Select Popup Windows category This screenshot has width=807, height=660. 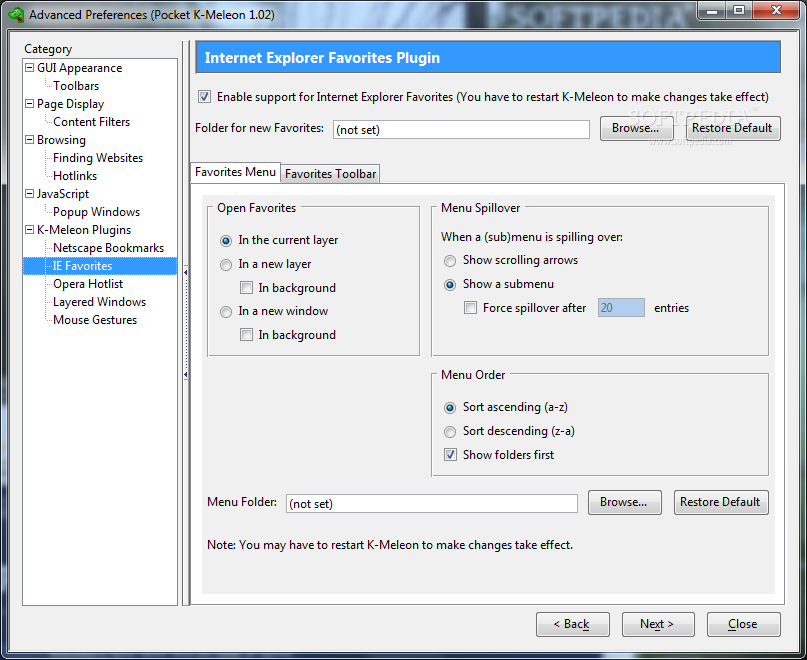pos(96,212)
